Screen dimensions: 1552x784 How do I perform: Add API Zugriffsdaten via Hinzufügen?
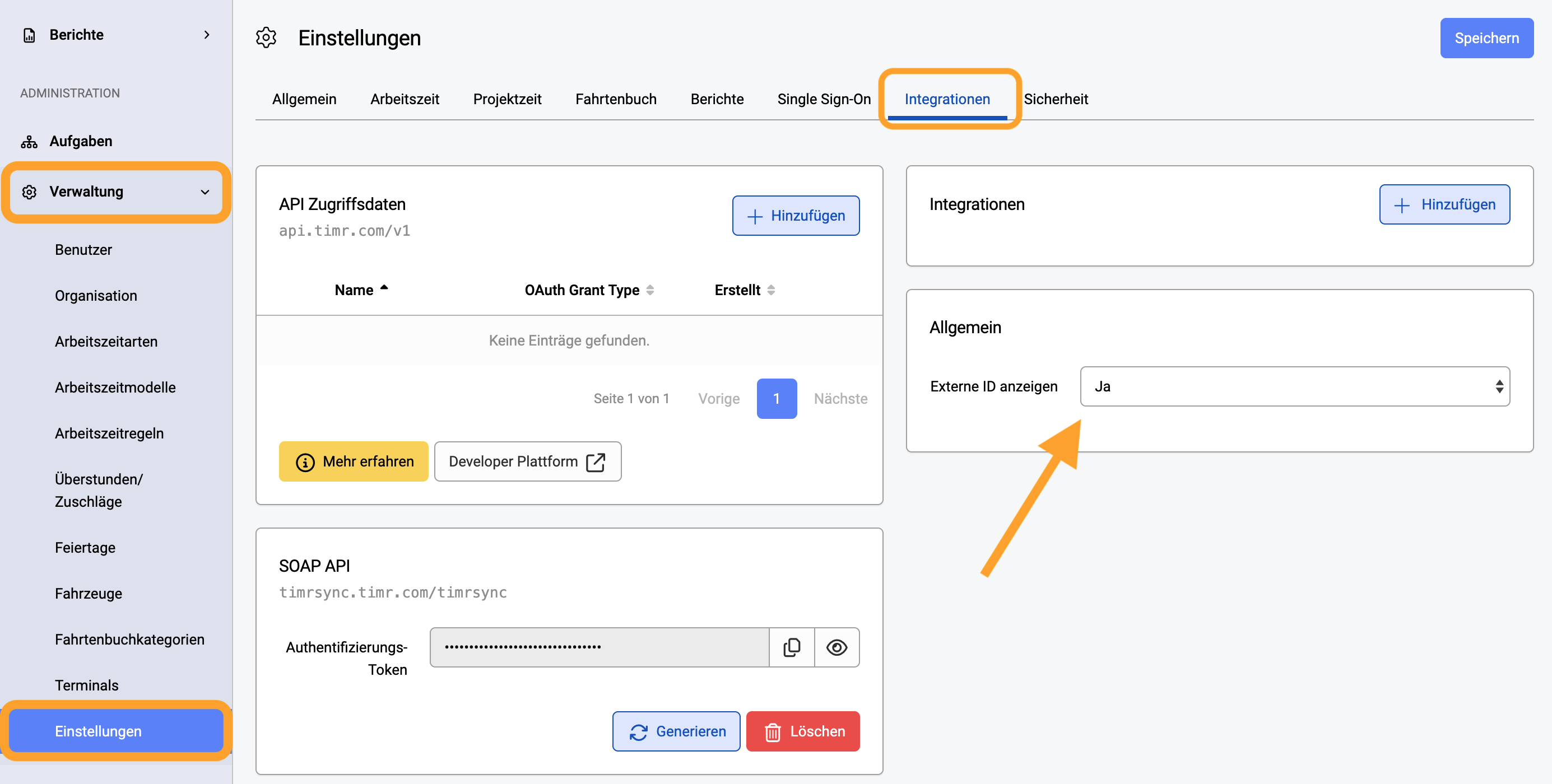pyautogui.click(x=795, y=216)
